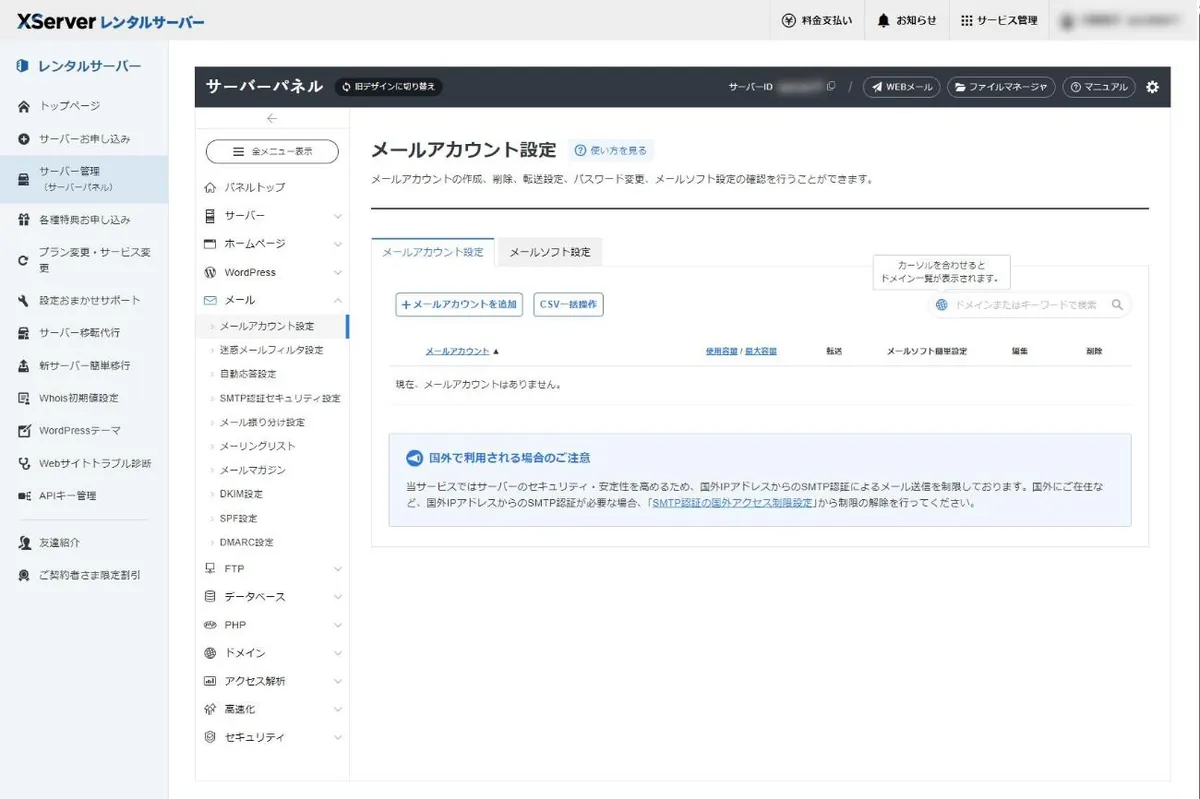Click the grid icon for サービス管理

coord(966,20)
